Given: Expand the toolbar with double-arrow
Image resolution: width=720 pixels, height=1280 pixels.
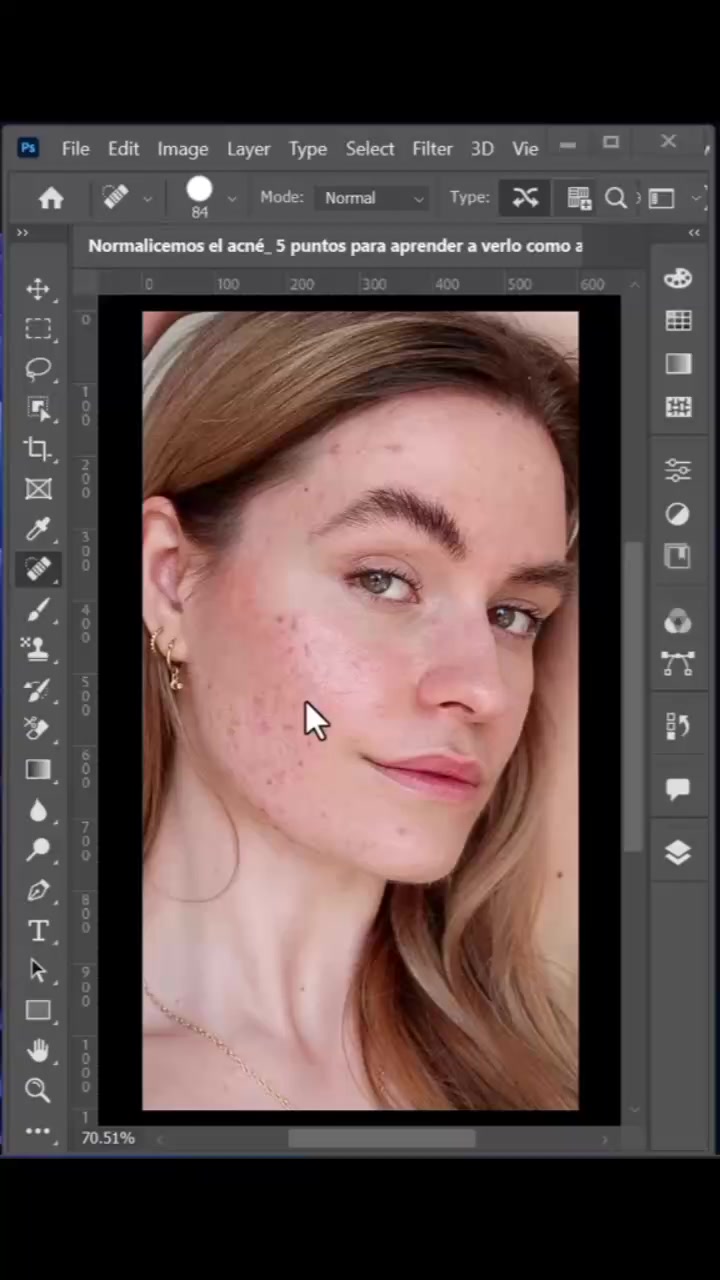Looking at the screenshot, I should pyautogui.click(x=22, y=233).
